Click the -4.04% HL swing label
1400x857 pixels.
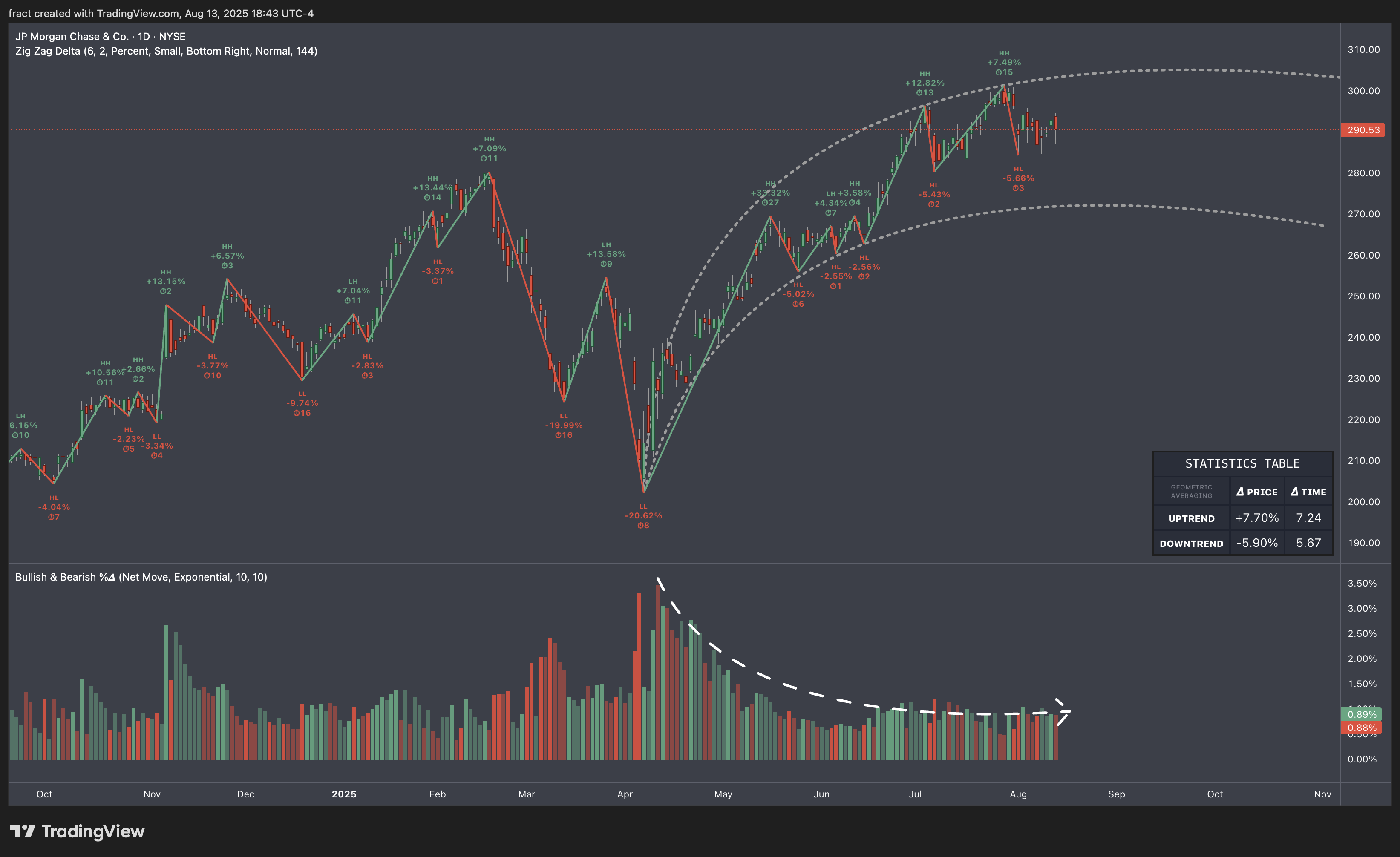click(x=53, y=507)
